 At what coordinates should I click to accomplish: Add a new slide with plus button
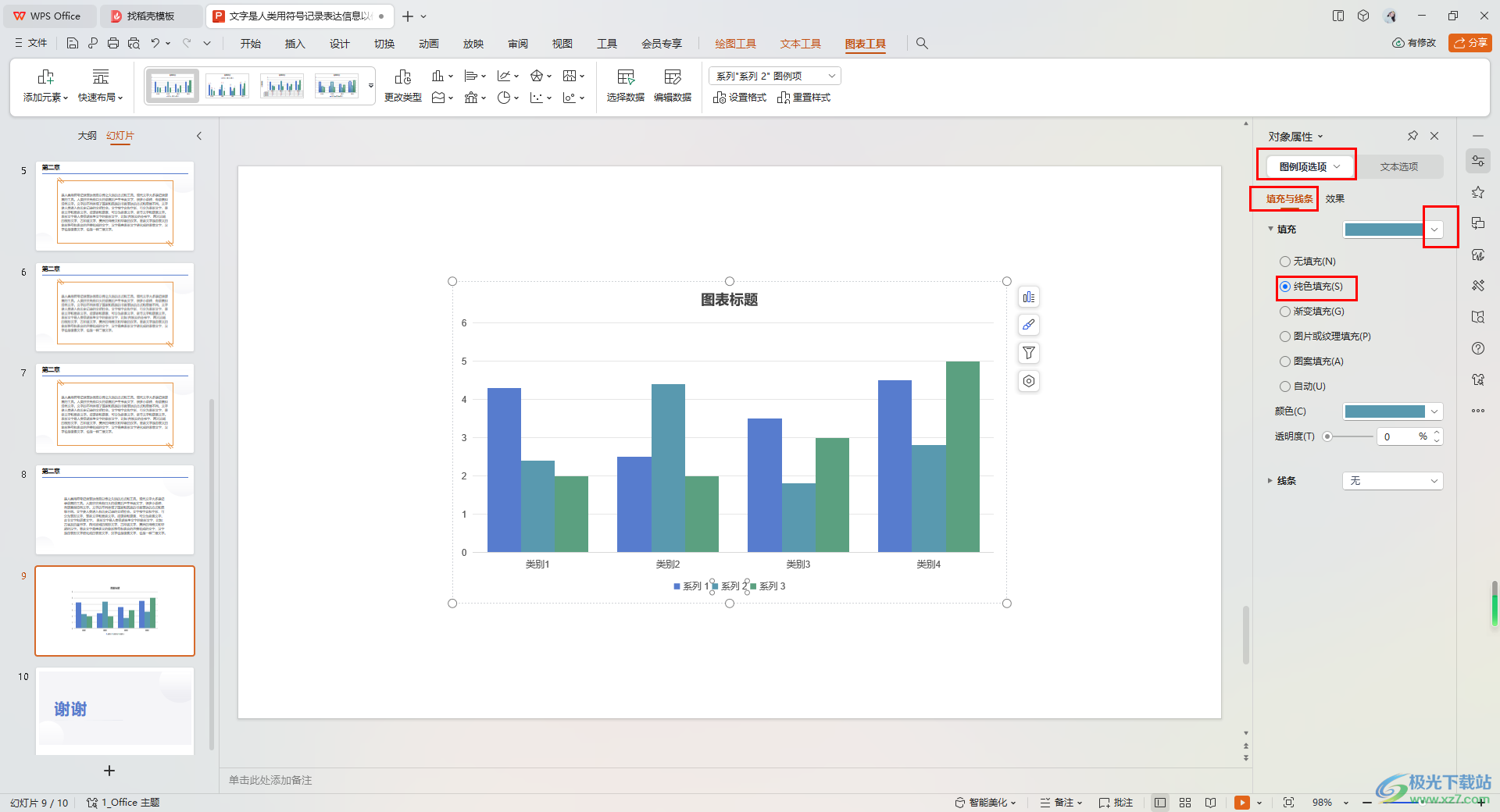[x=109, y=771]
